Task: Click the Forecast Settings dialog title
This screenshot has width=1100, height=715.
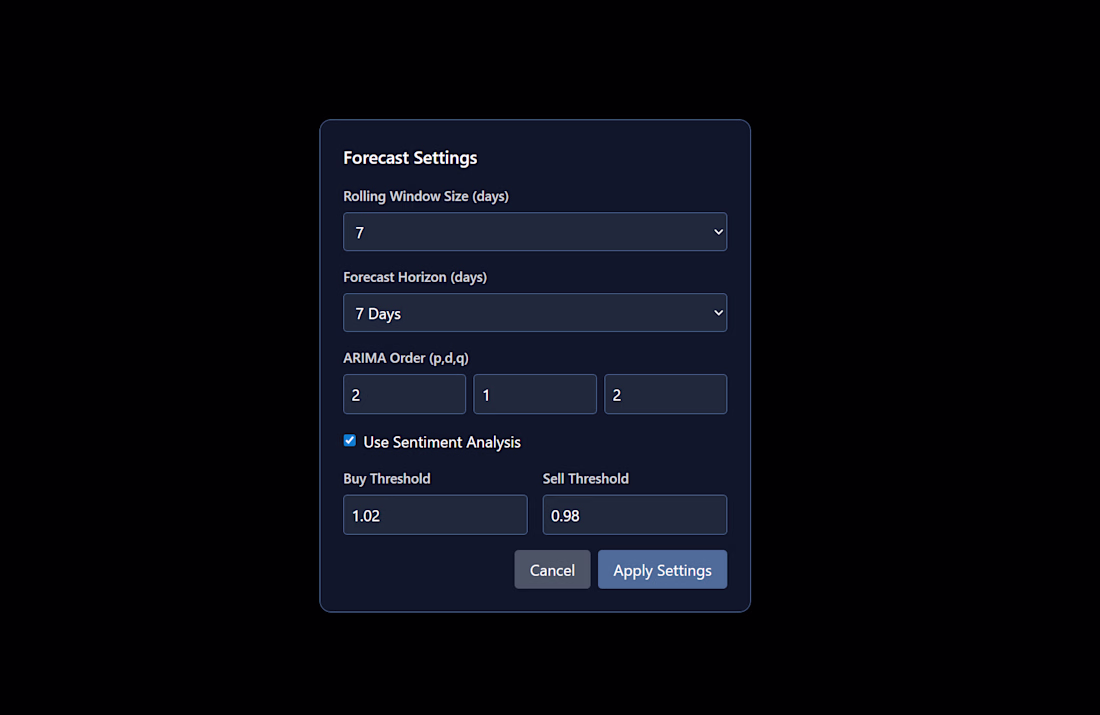Action: [x=410, y=158]
